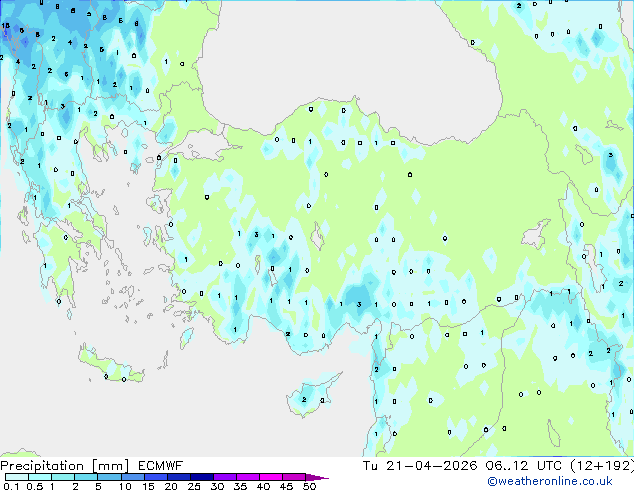Click the '10' legend scale label
Viewport: 634px width, 490px height.
(125, 486)
